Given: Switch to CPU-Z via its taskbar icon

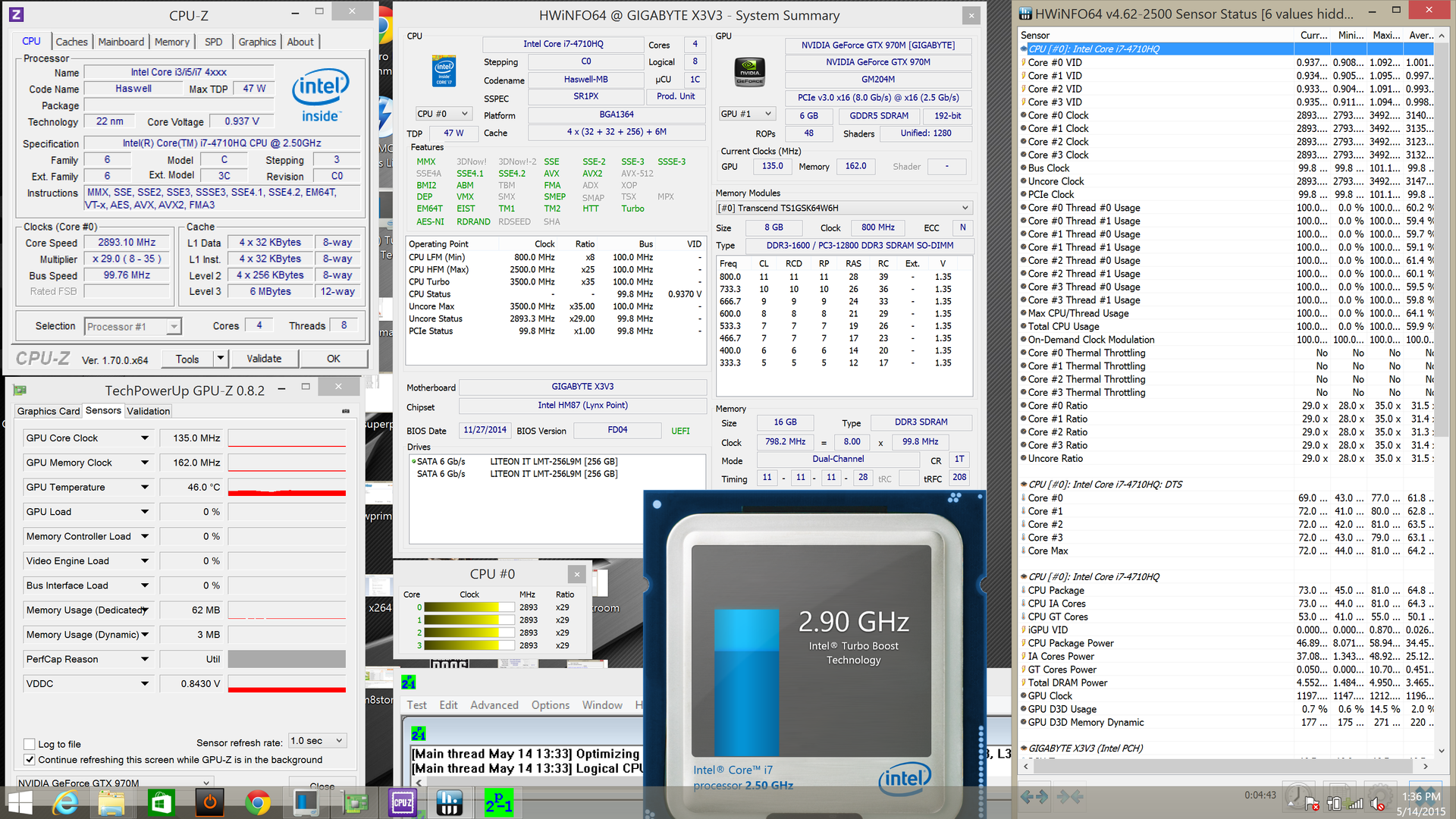Looking at the screenshot, I should pos(403,802).
